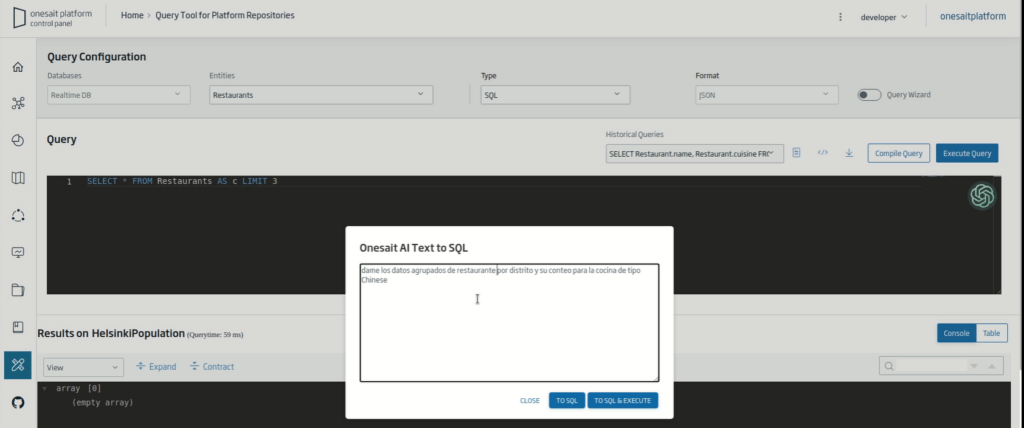
Task: Click the document icon beside Historical Queries
Action: click(796, 153)
